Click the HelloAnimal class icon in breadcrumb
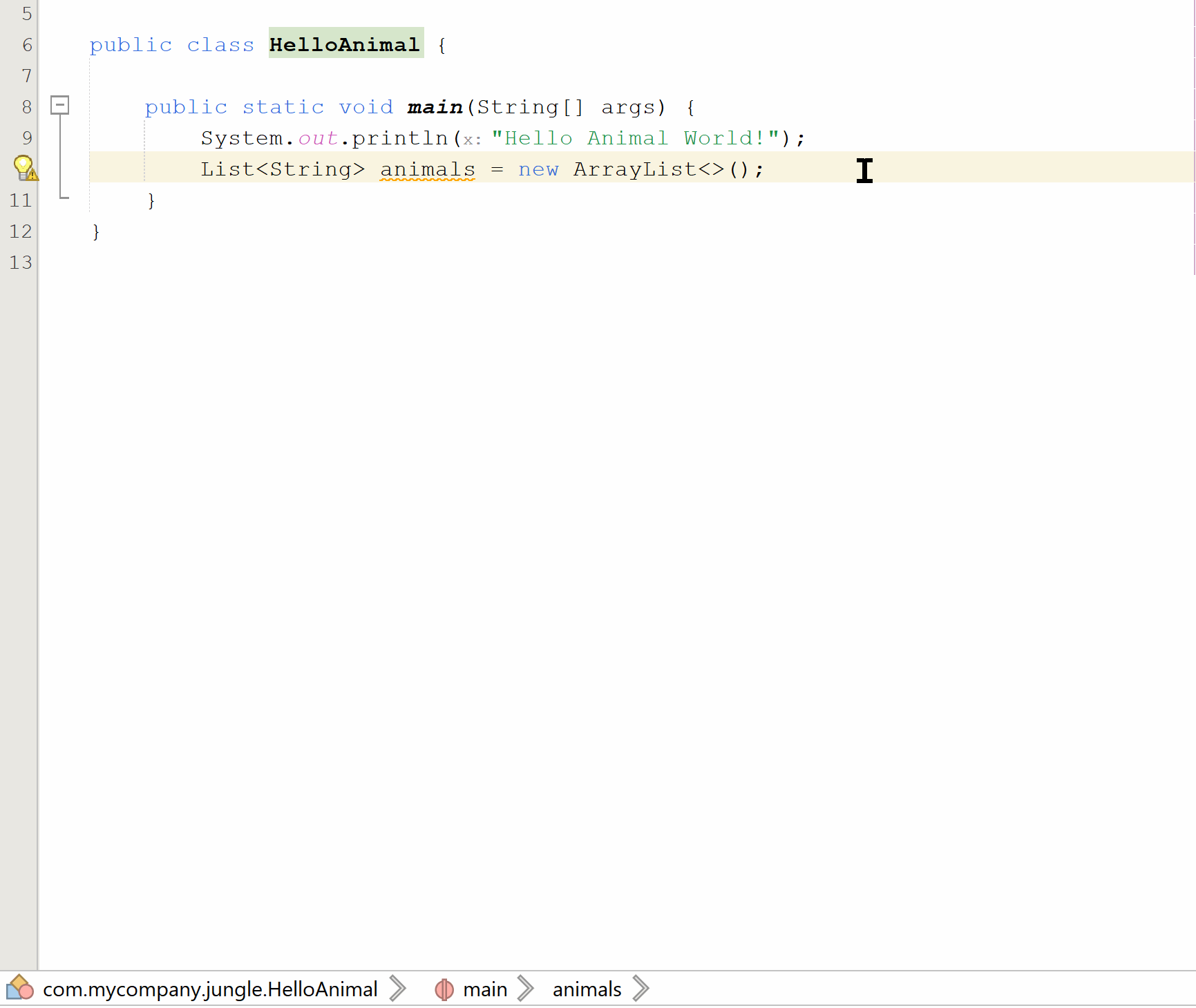Screen dimensions: 1196x1008 (19, 988)
